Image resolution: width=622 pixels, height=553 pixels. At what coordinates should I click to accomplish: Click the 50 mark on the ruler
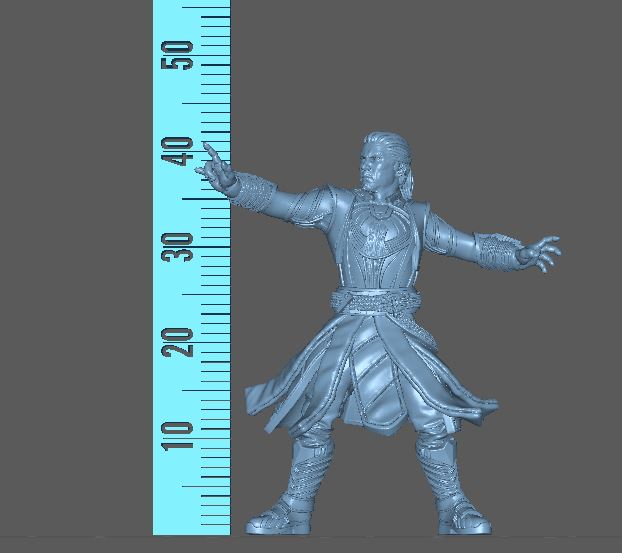(x=181, y=55)
